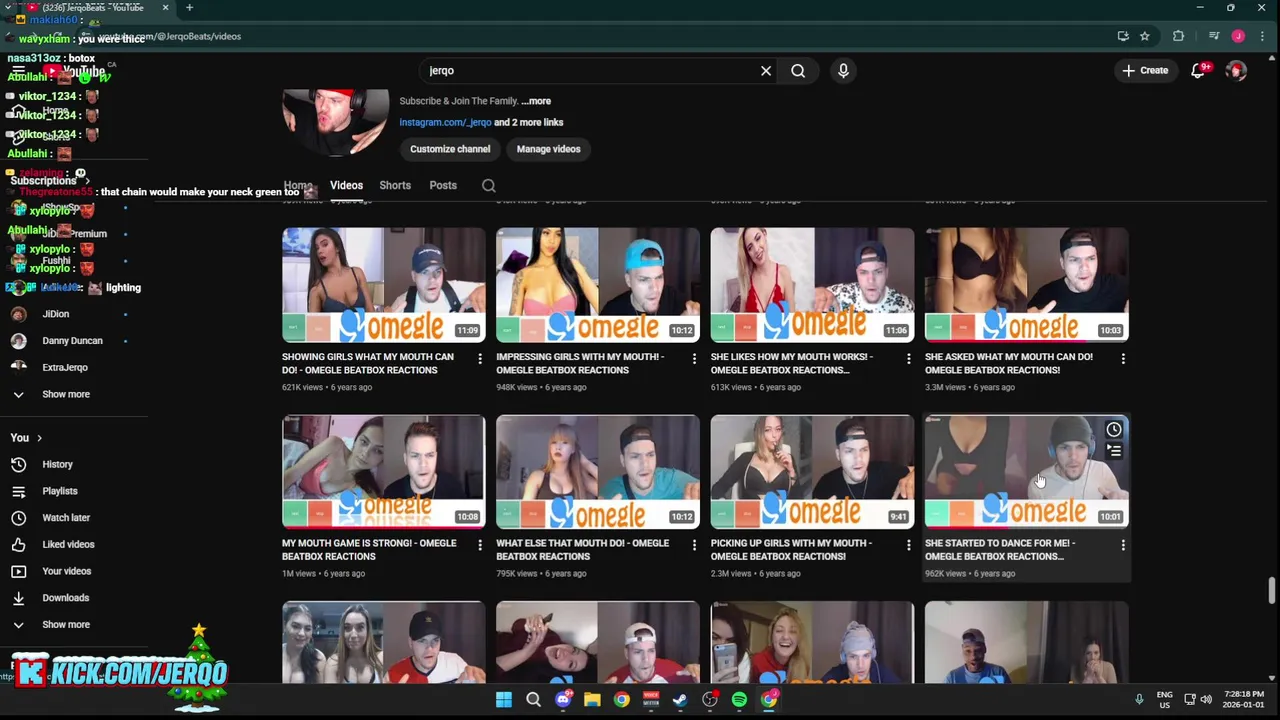Play the 11:09 Omegle video thumbnail
Viewport: 1280px width, 720px height.
pyautogui.click(x=384, y=285)
